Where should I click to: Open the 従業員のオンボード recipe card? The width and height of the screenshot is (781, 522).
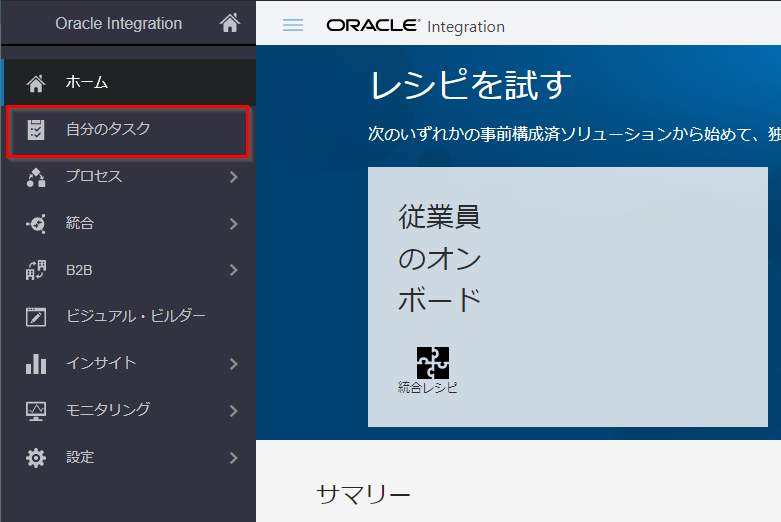click(x=567, y=296)
